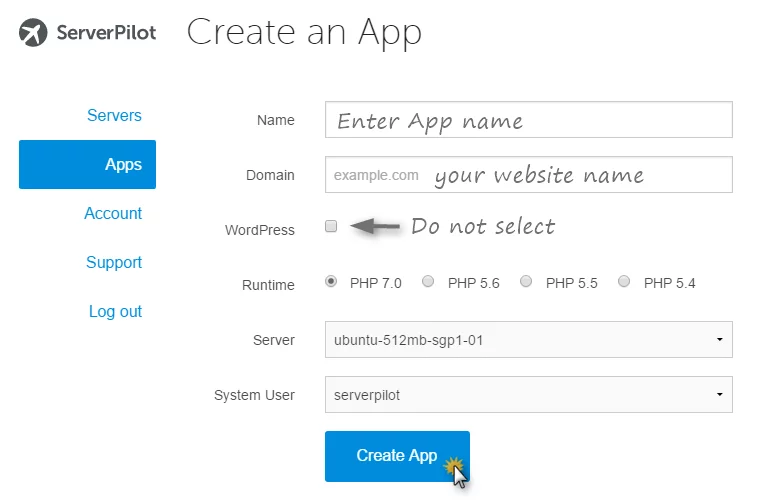Click the ServerPilot brand name text

(106, 33)
